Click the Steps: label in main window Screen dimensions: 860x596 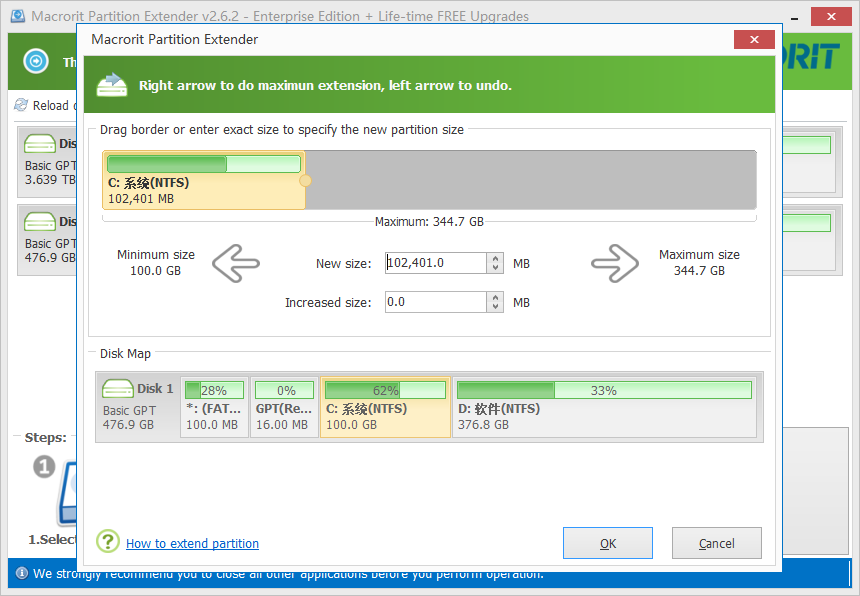46,438
